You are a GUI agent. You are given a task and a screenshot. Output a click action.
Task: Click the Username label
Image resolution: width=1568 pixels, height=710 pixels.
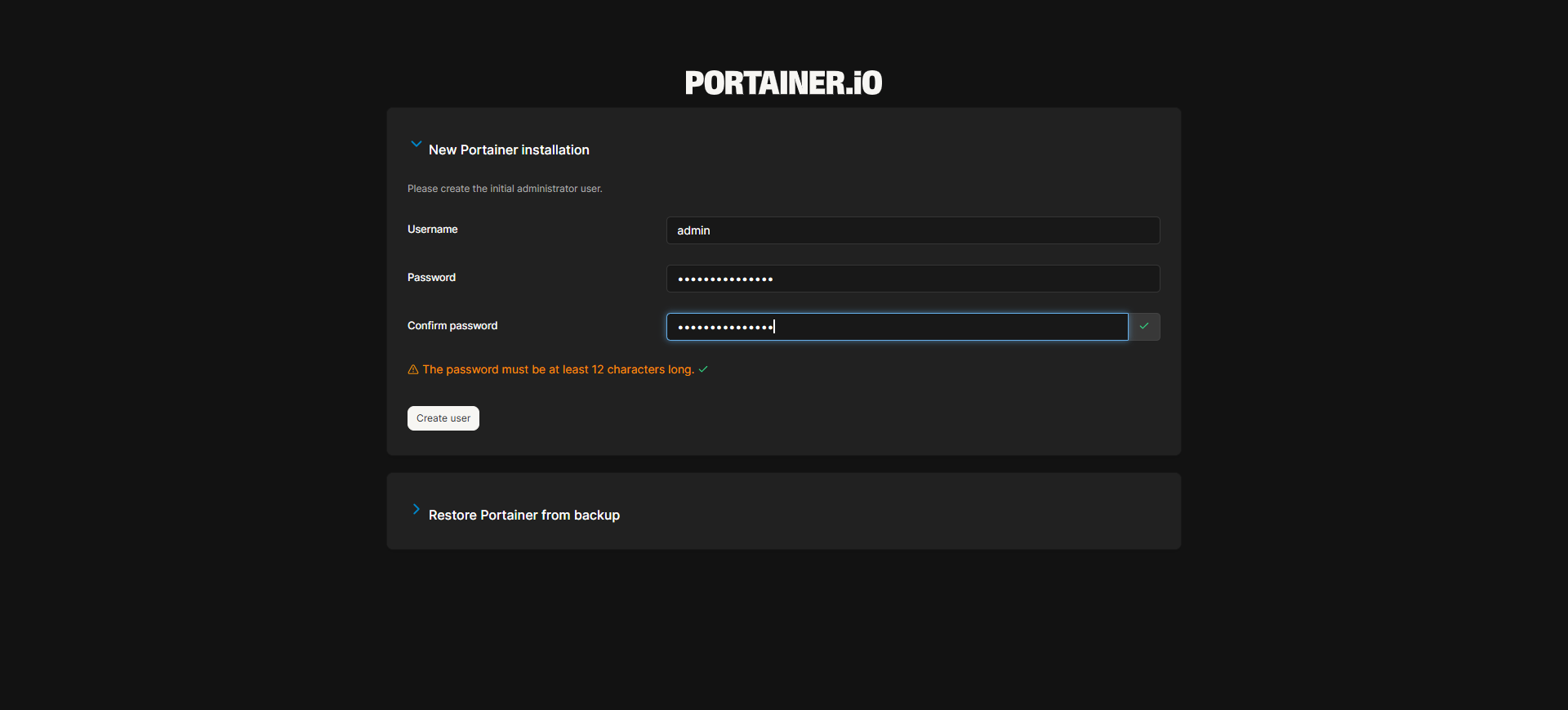click(433, 230)
